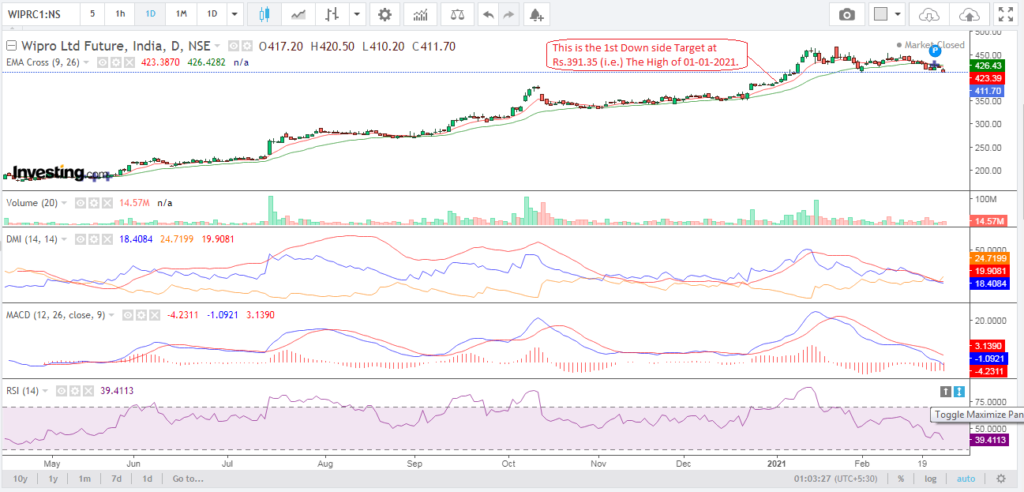Enter fullscreen mode for the chart

1004,14
